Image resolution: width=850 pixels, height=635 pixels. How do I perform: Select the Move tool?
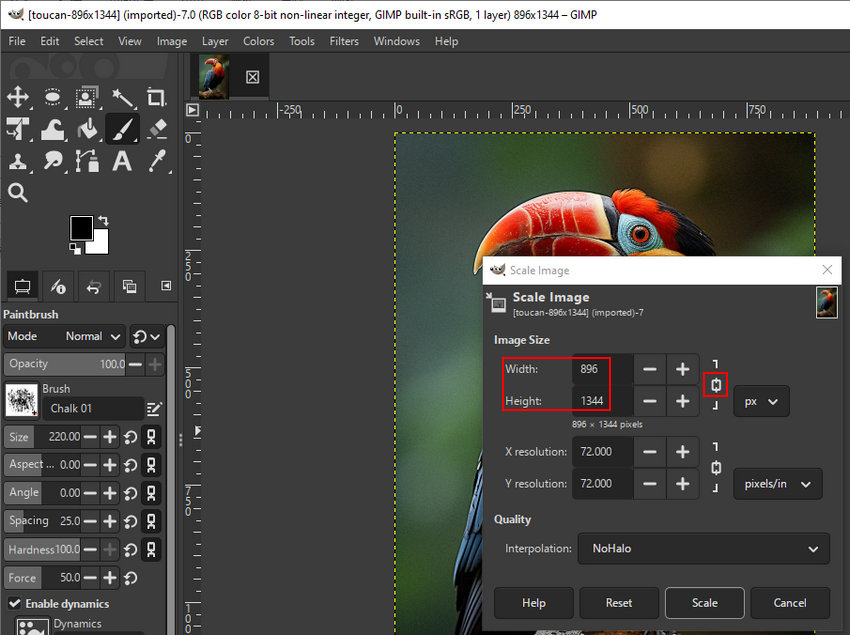click(x=18, y=98)
